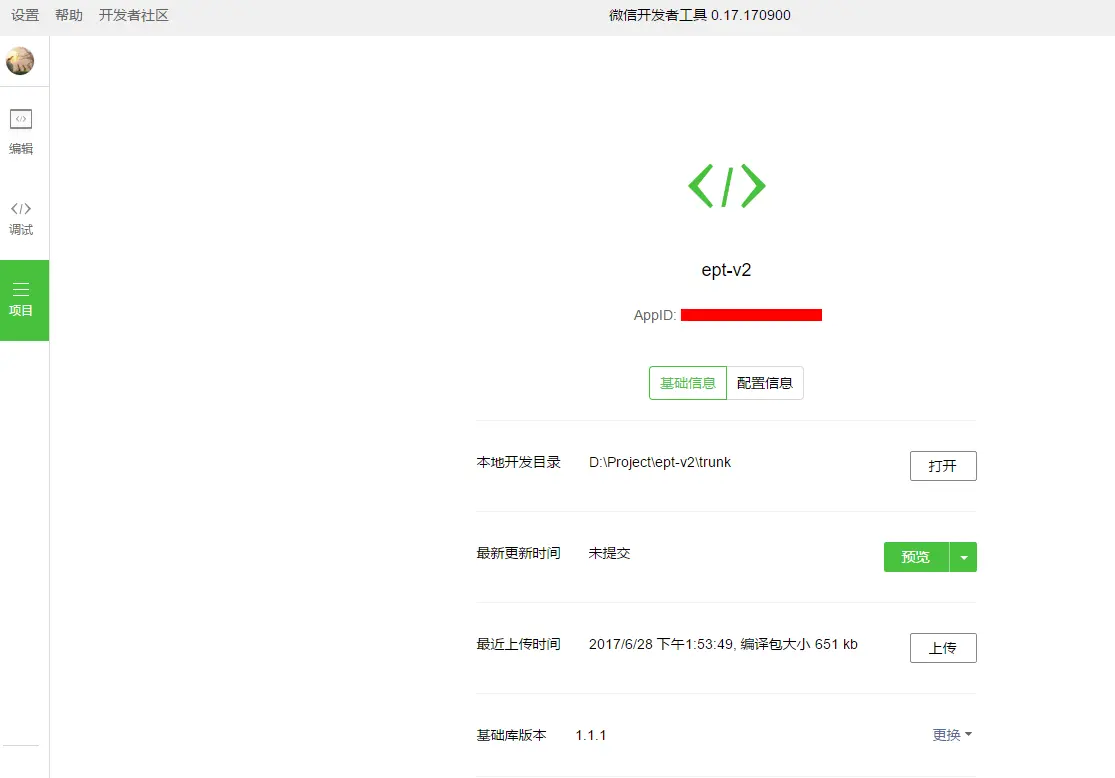1115x778 pixels.
Task: Click the 微信开发者工具 0.17.170900 title
Action: [700, 15]
